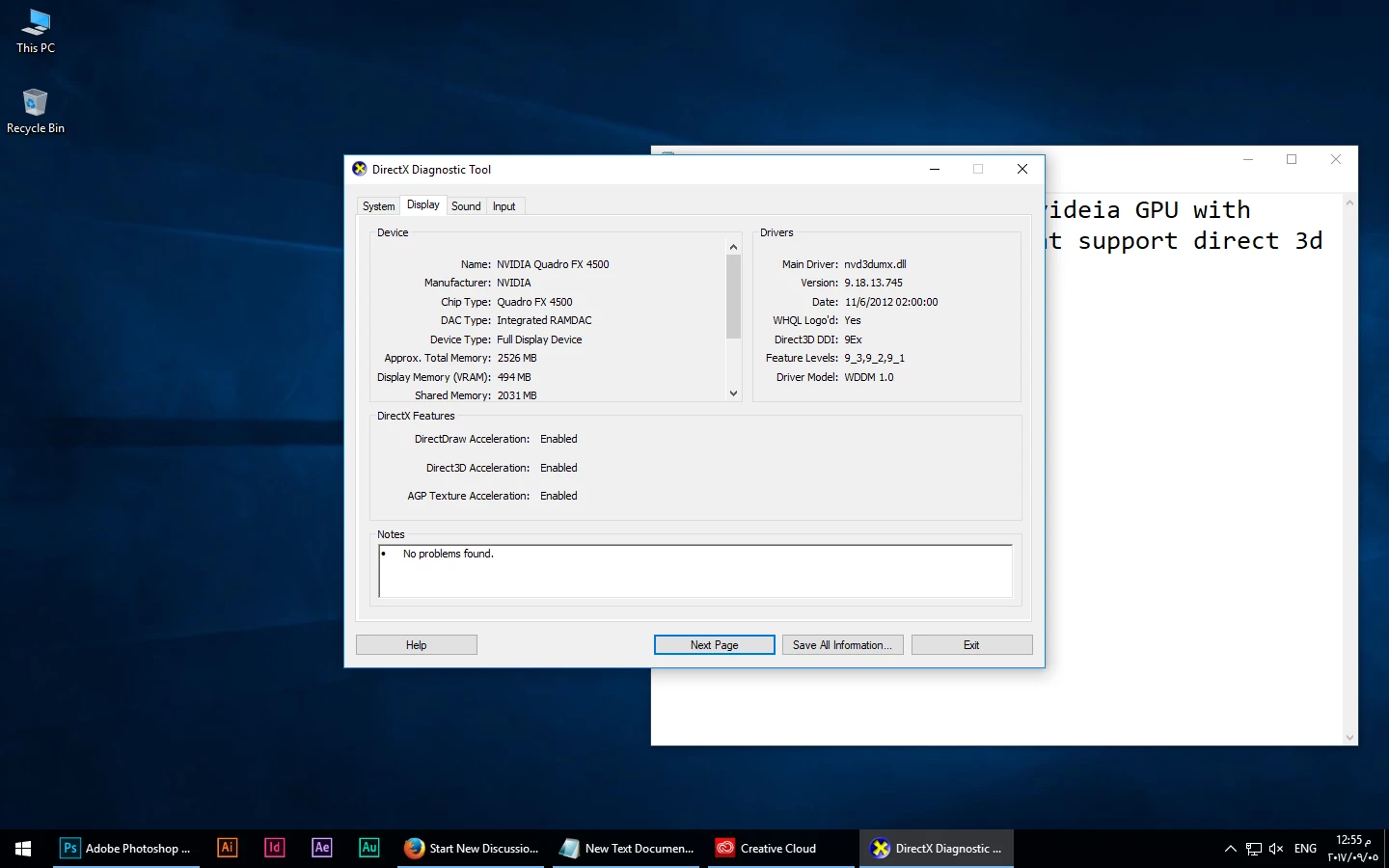Click the 'nvd3dumx.dll' main driver value
The width and height of the screenshot is (1389, 868).
[875, 264]
